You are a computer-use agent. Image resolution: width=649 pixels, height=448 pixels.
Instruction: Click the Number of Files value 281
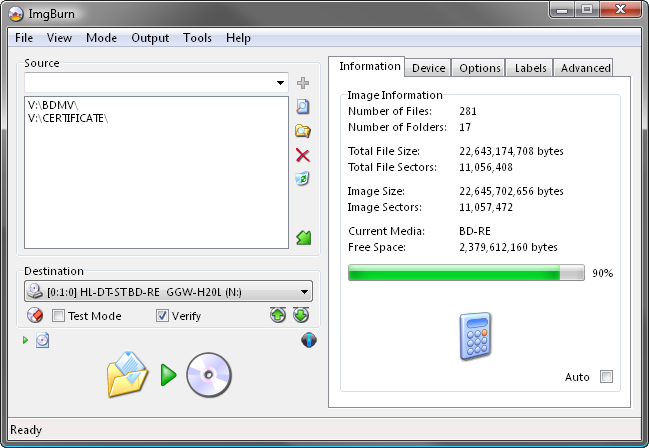coord(468,111)
